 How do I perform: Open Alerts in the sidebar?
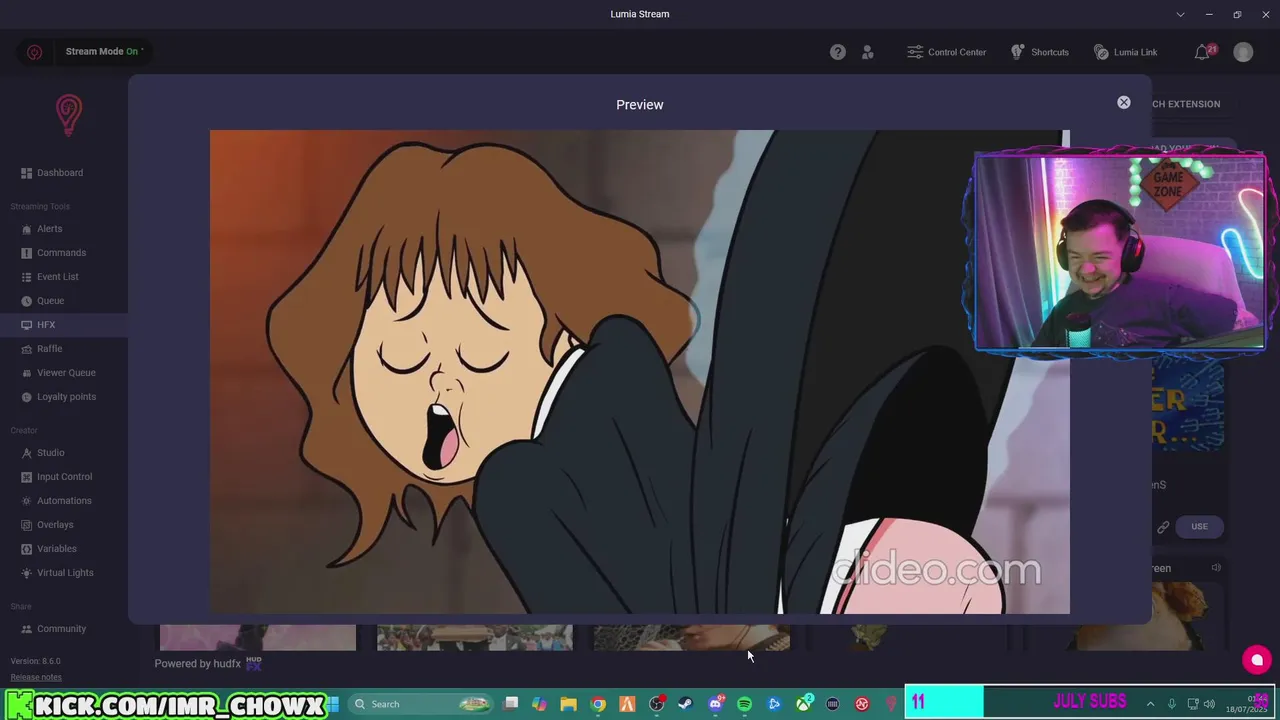(x=50, y=229)
